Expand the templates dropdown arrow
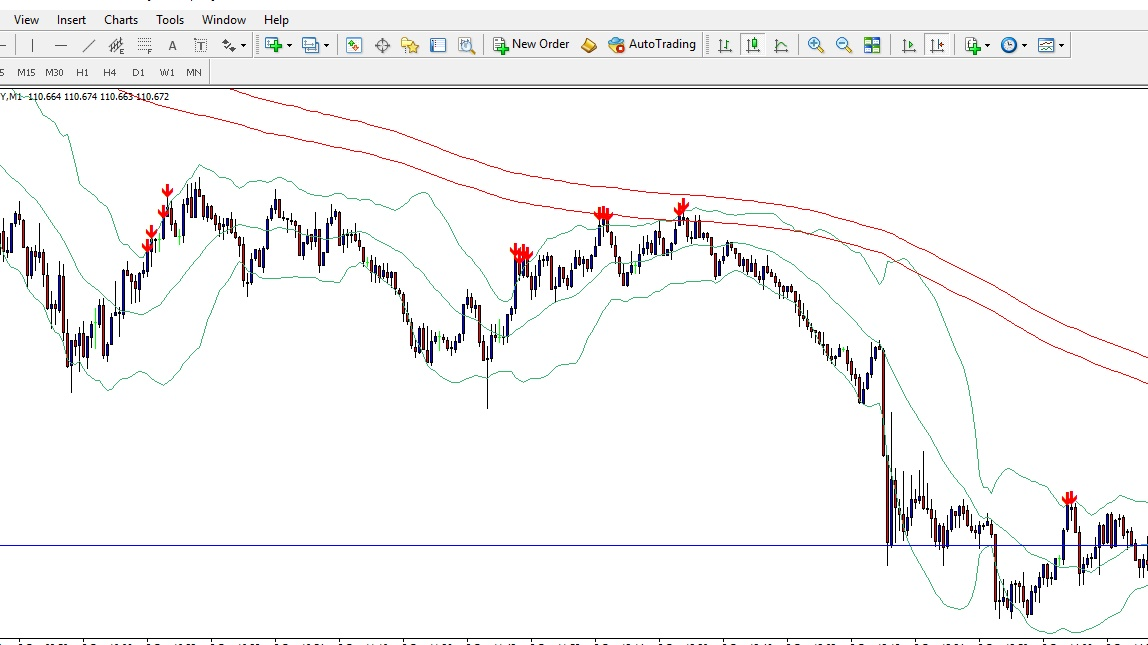 [x=1061, y=45]
